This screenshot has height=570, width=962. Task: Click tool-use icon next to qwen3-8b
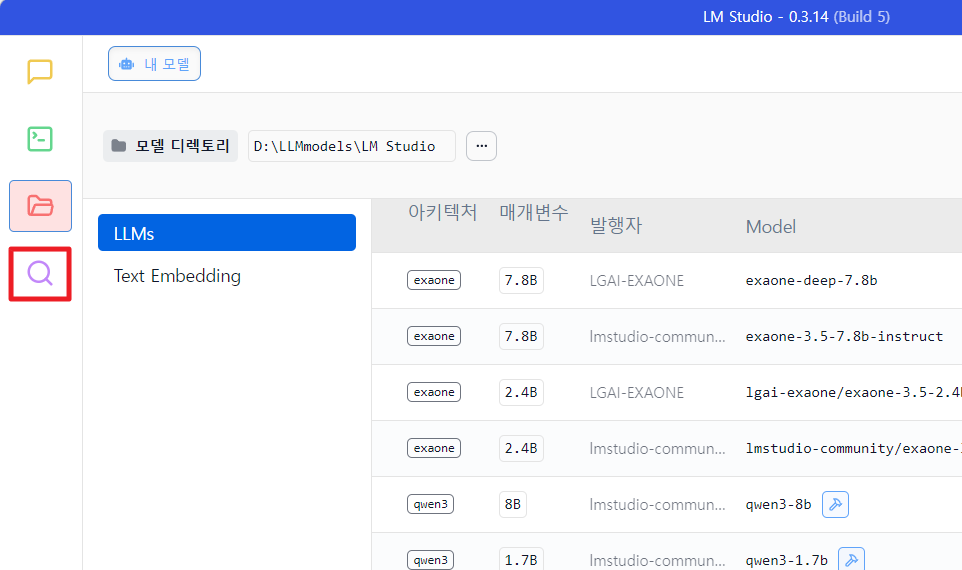835,504
